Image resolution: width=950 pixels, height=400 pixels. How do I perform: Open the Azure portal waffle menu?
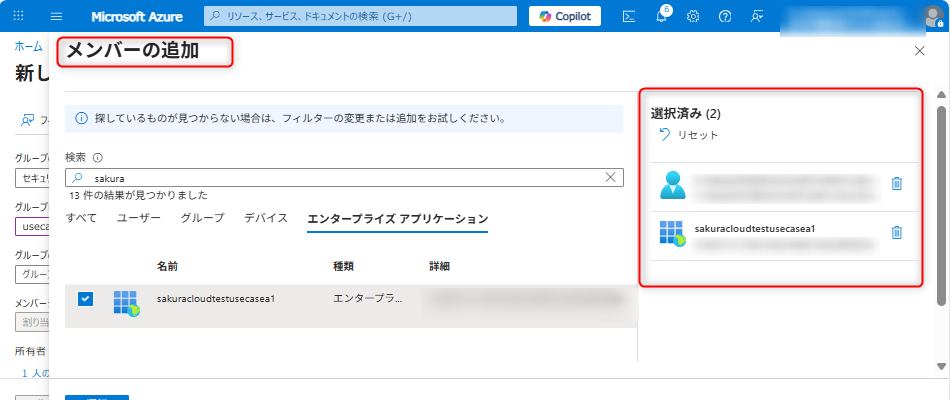[x=18, y=16]
